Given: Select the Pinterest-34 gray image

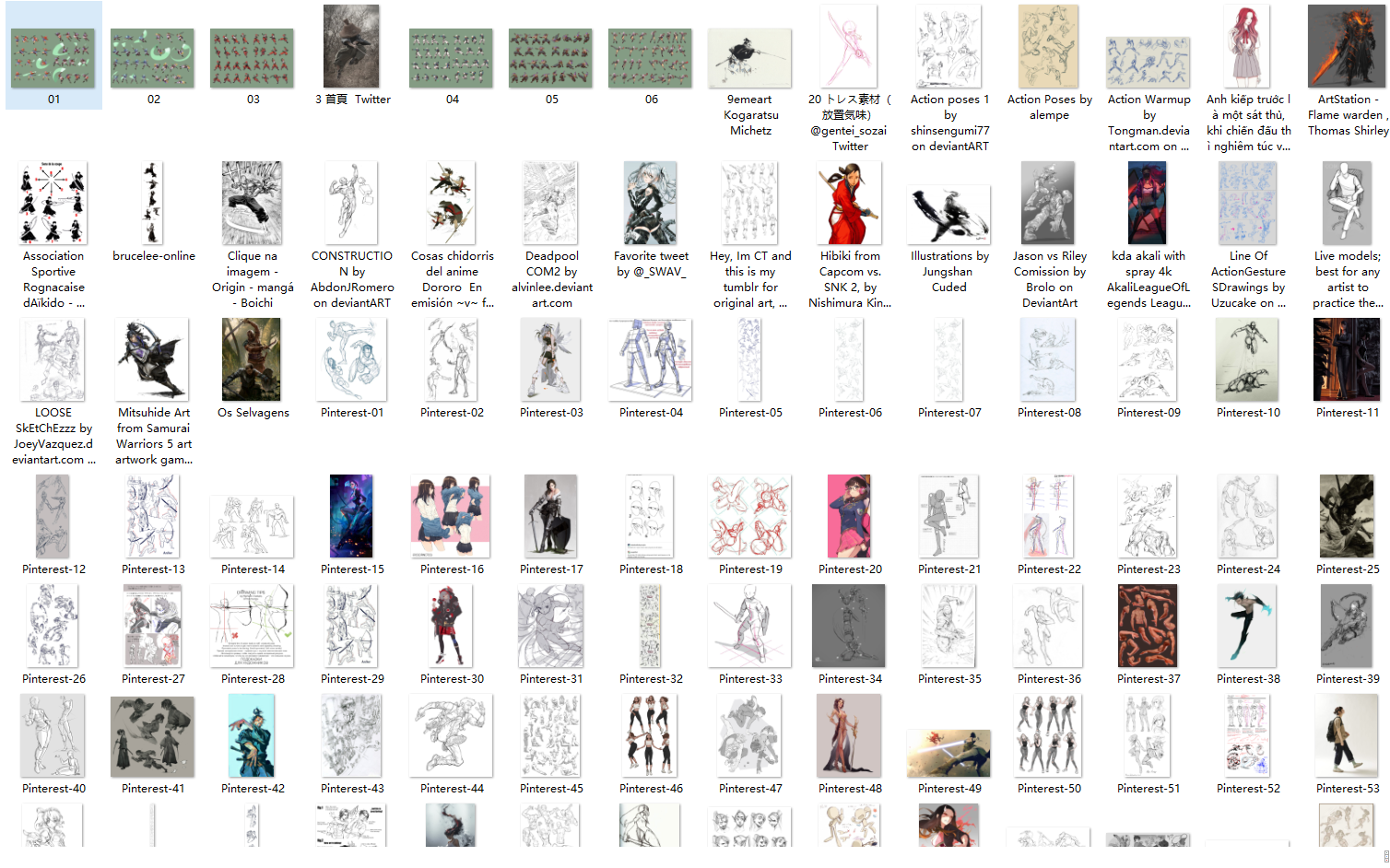Looking at the screenshot, I should 850,626.
